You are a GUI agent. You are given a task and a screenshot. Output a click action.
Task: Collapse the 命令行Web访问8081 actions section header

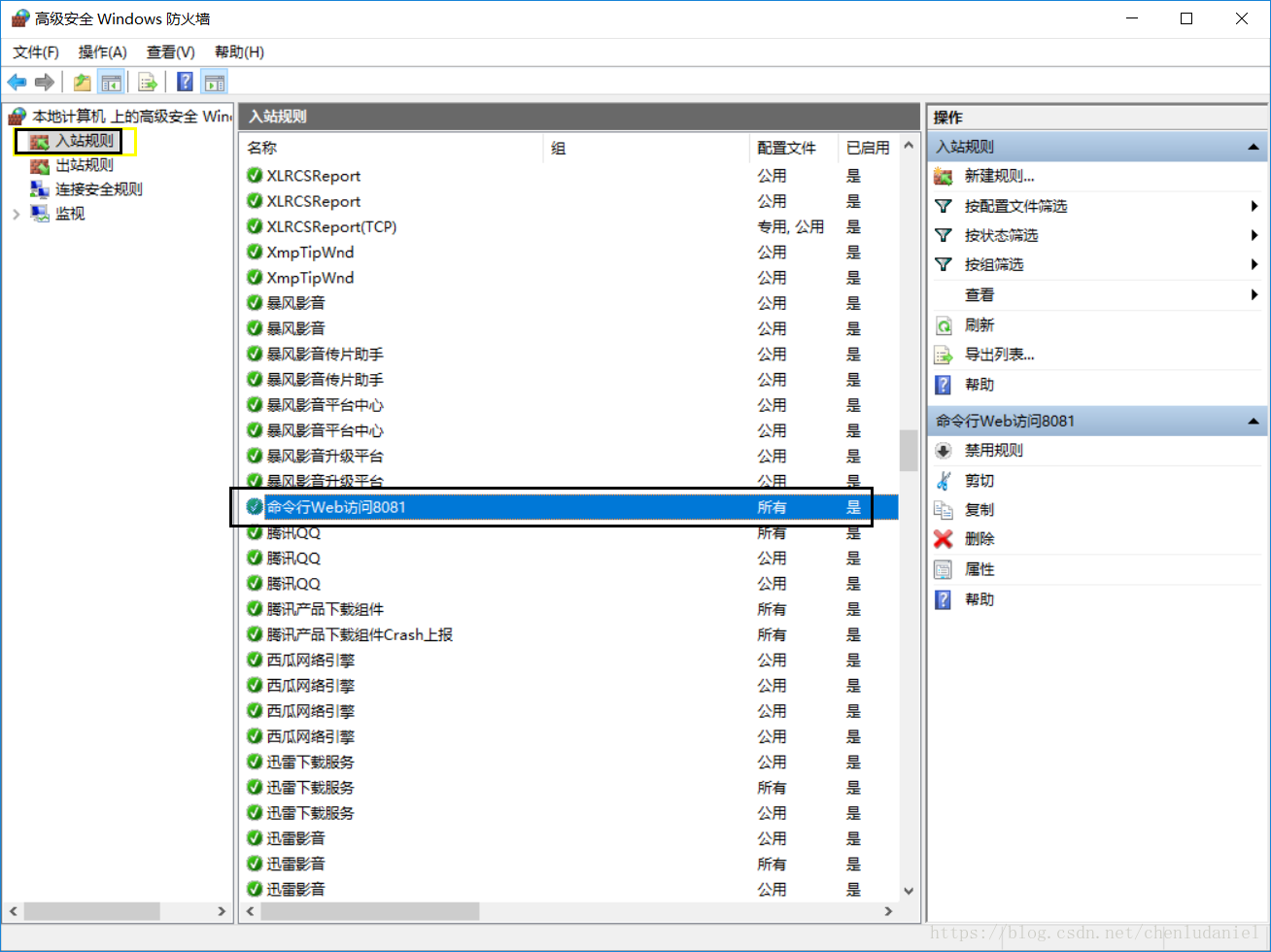tap(1254, 421)
